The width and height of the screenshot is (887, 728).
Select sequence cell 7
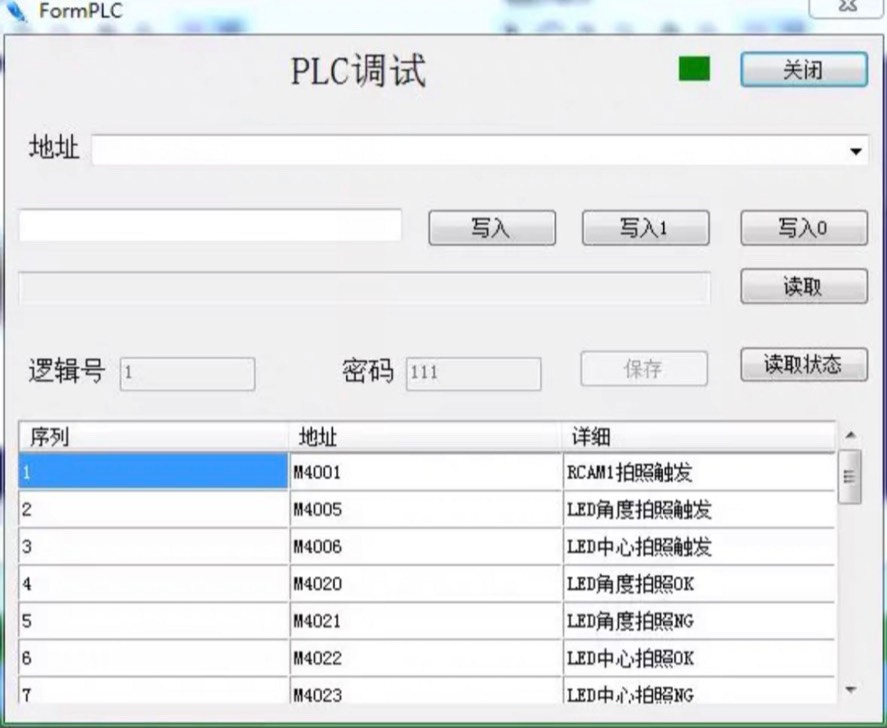154,691
